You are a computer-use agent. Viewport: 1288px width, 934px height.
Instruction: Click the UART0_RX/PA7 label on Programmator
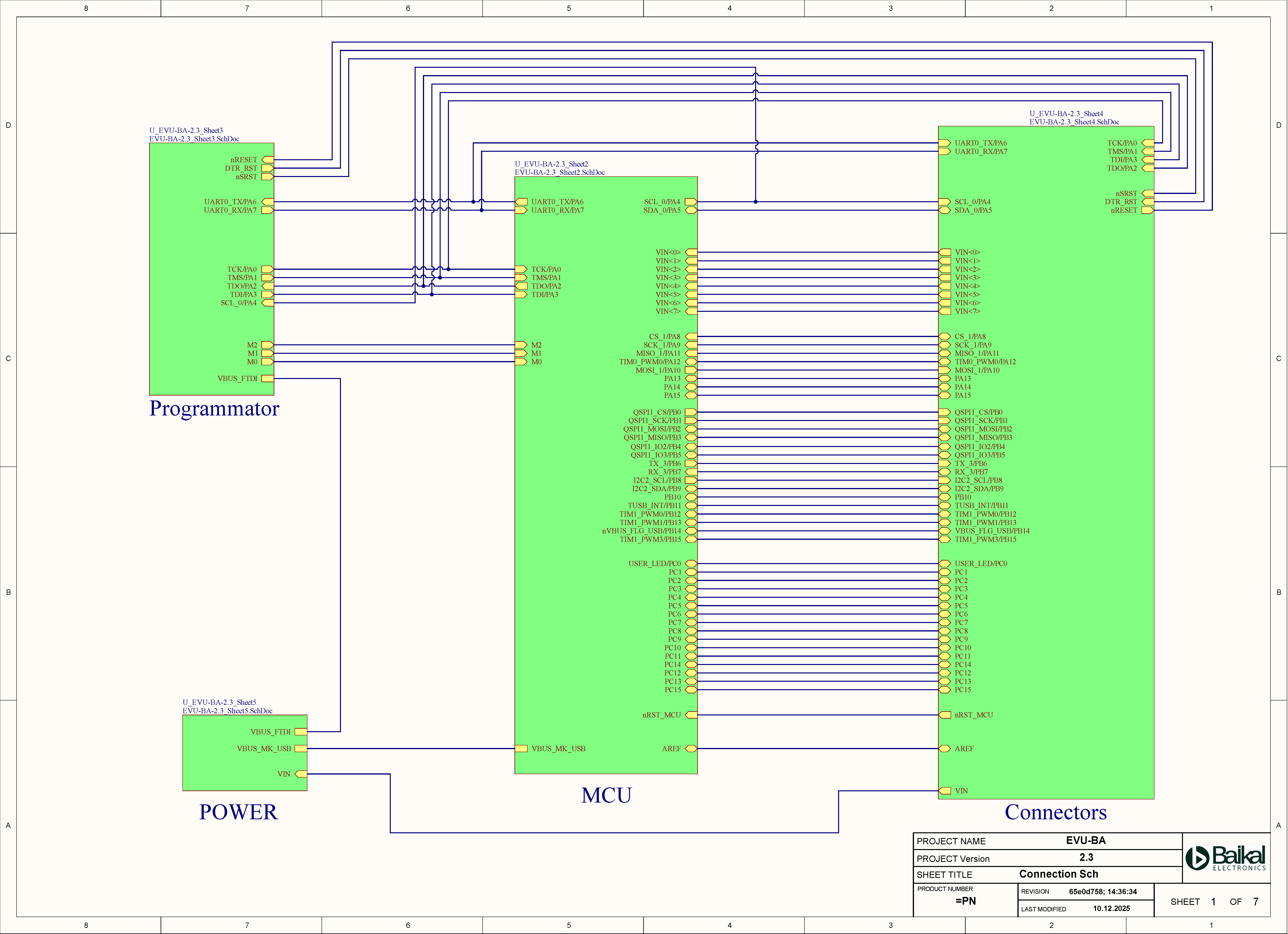(231, 210)
